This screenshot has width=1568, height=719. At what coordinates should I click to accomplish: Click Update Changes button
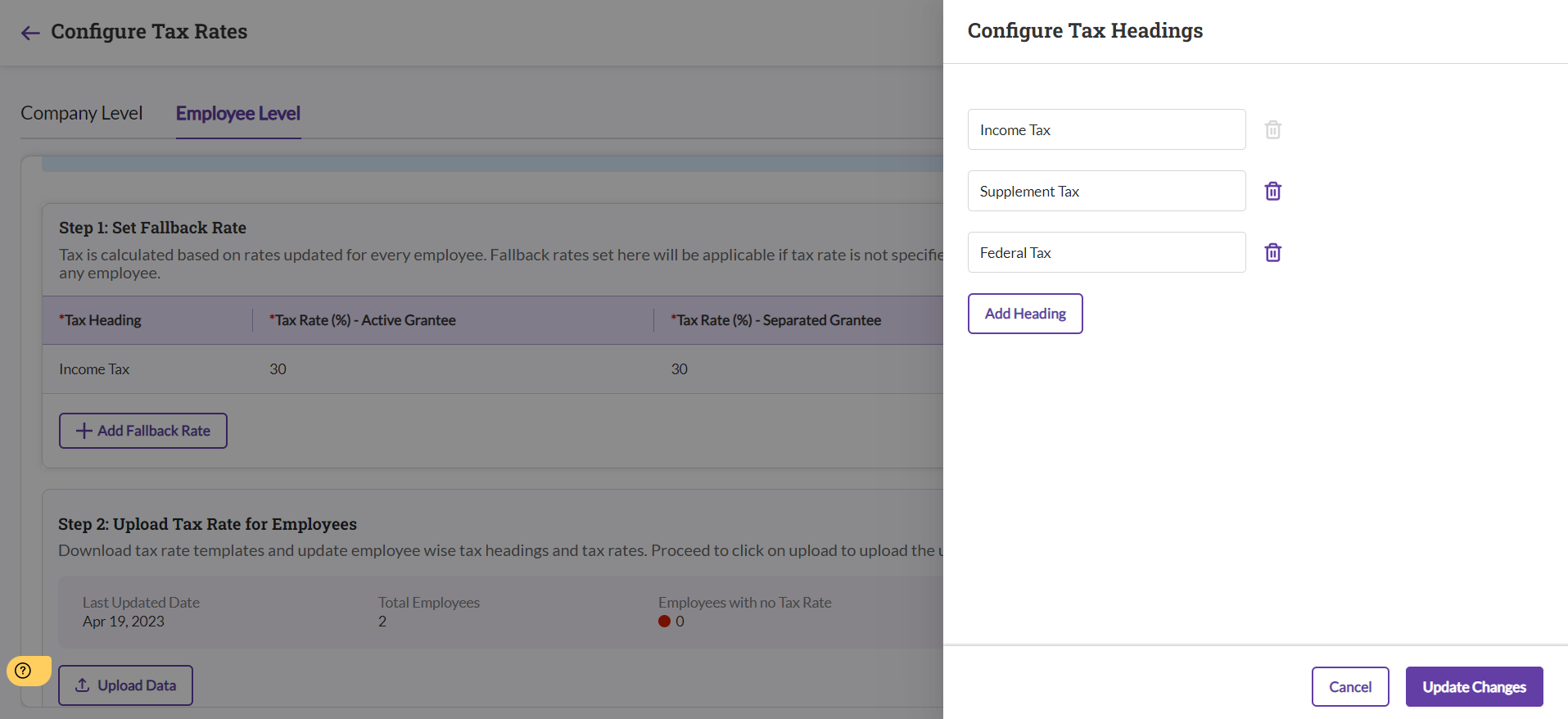point(1474,686)
